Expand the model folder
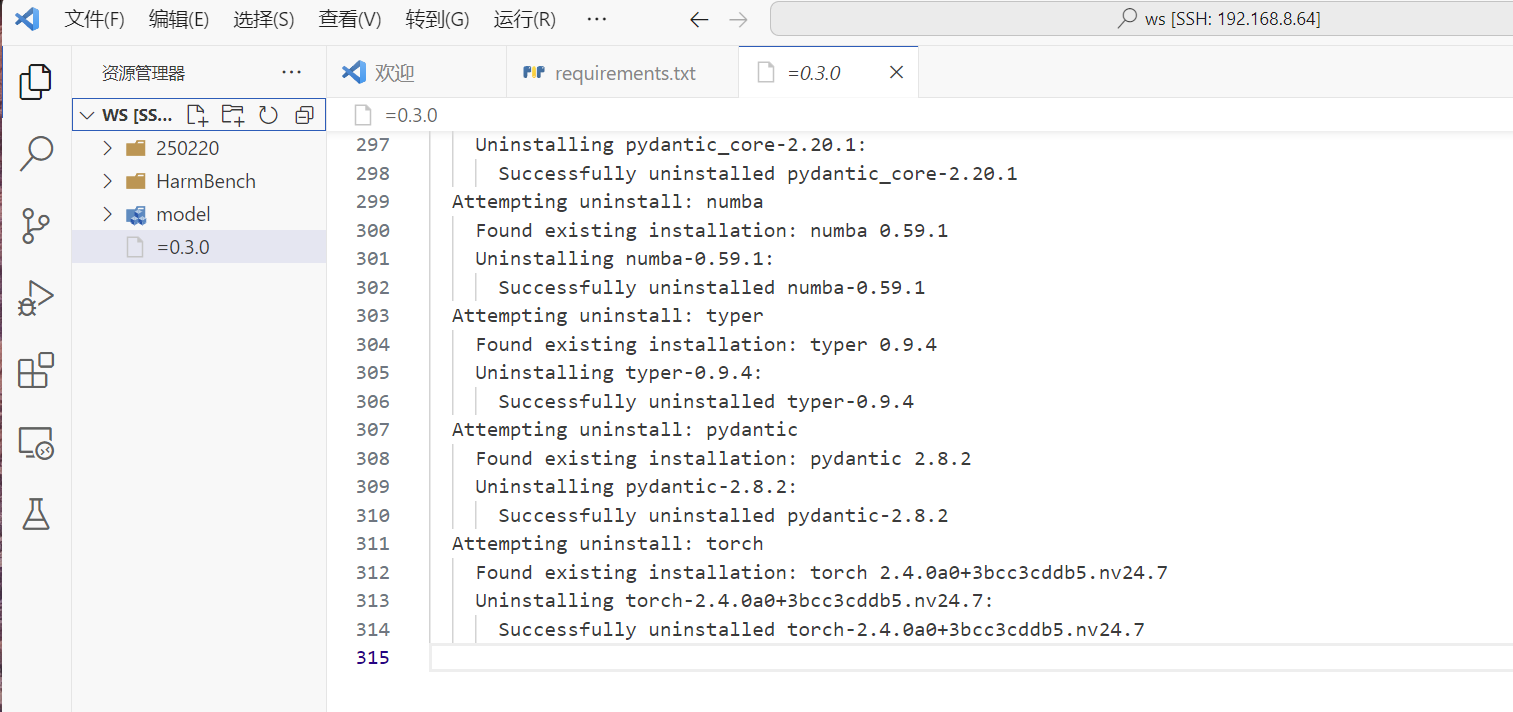Viewport: 1513px width, 712px height. (183, 214)
